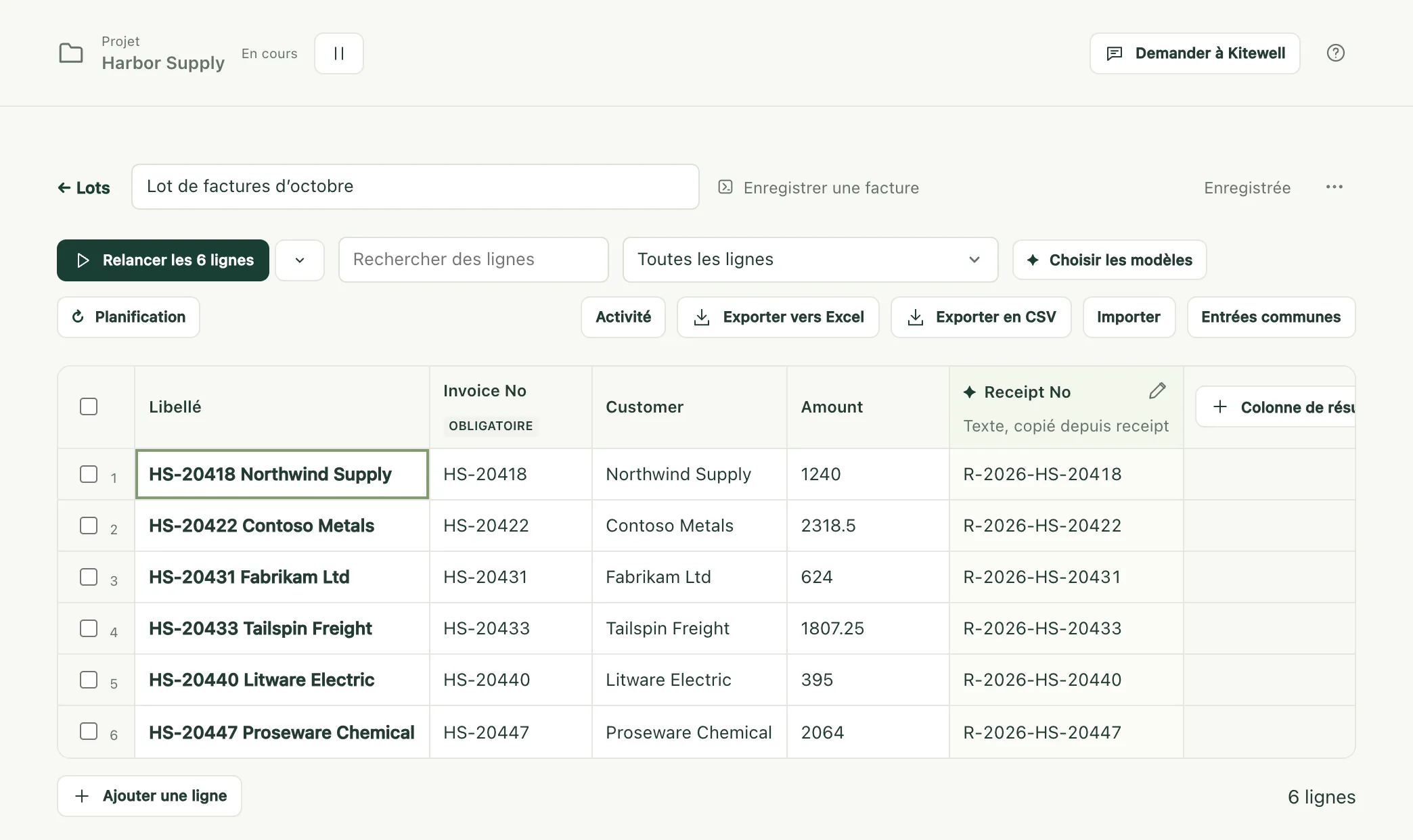Click customer cell Proseware Chemical

point(690,732)
